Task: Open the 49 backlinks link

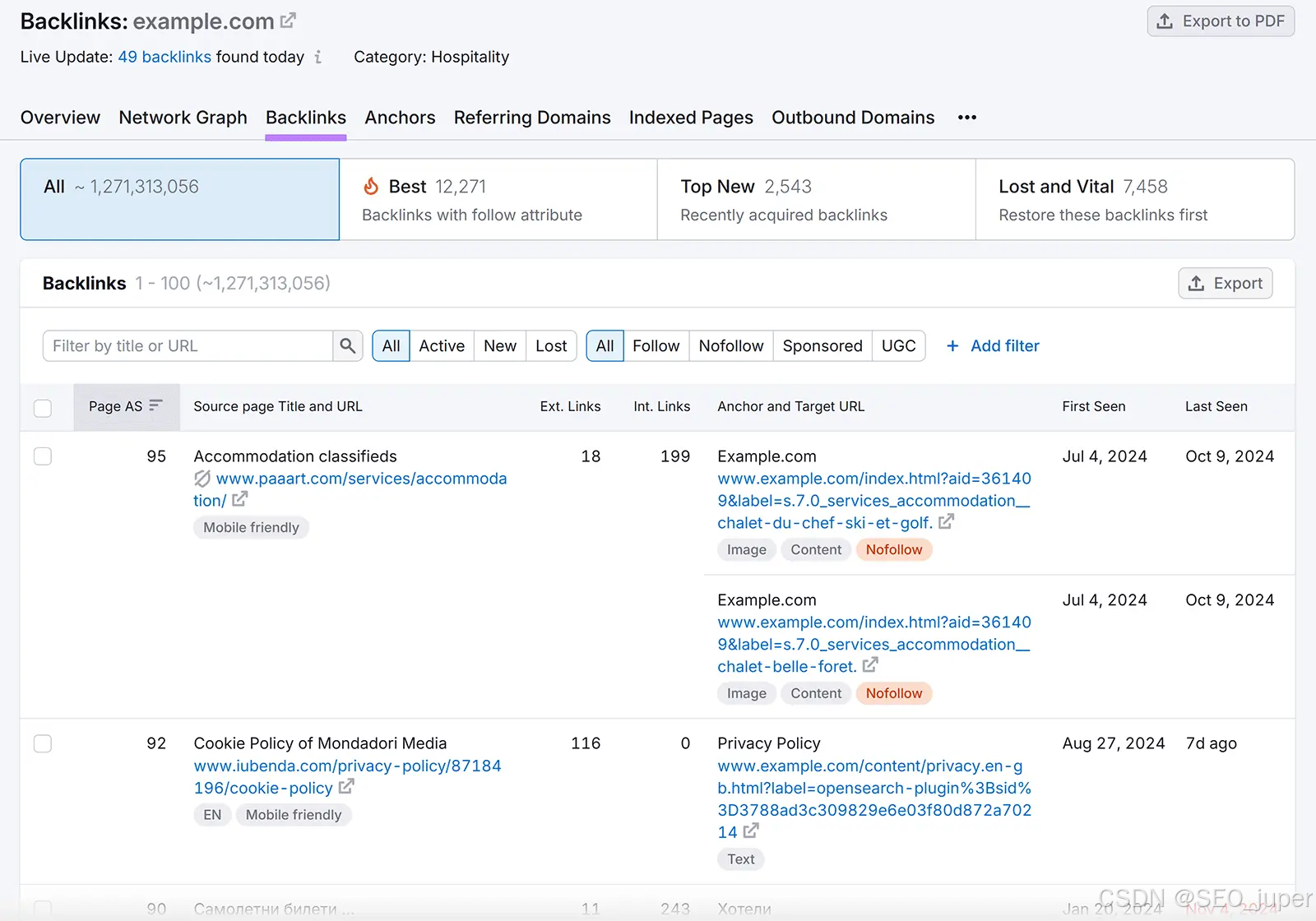Action: pos(164,57)
